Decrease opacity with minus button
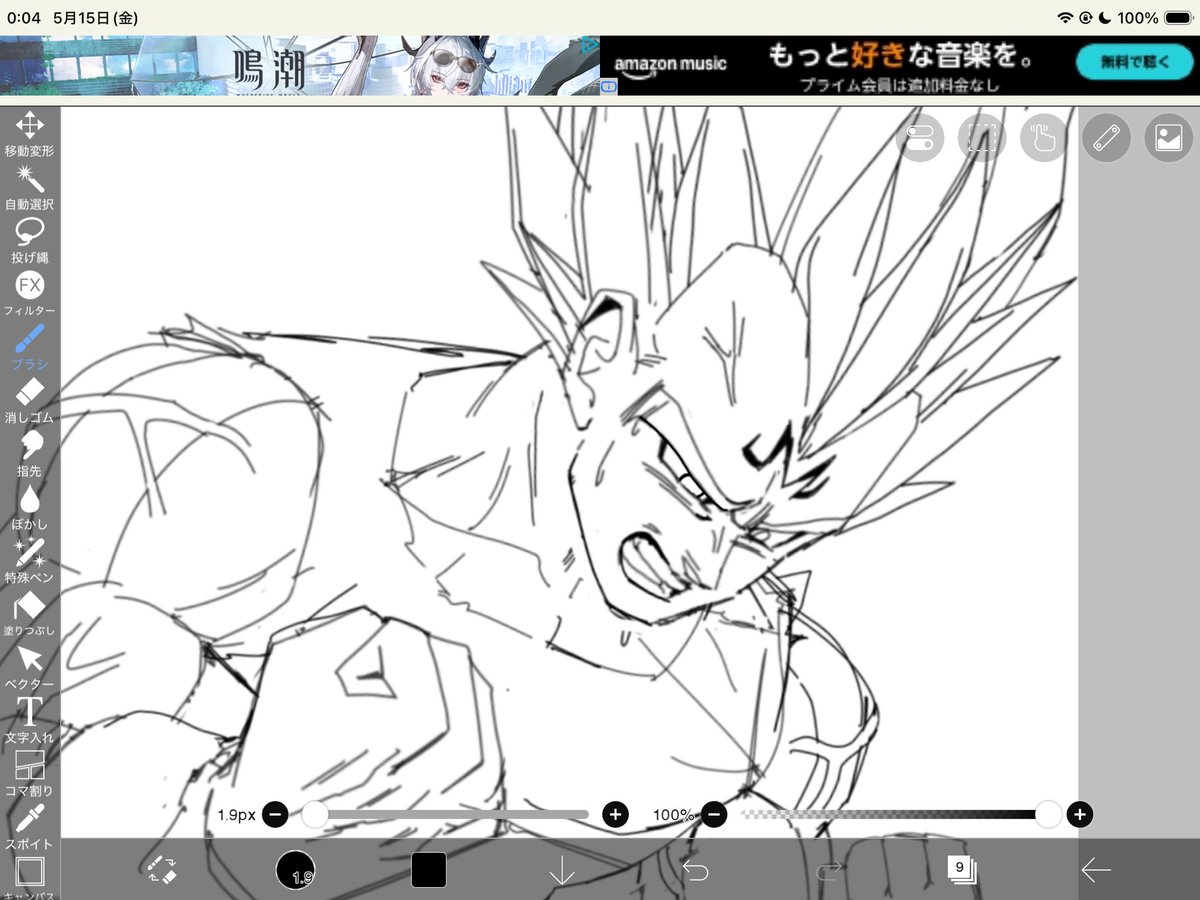1200x900 pixels. (714, 815)
